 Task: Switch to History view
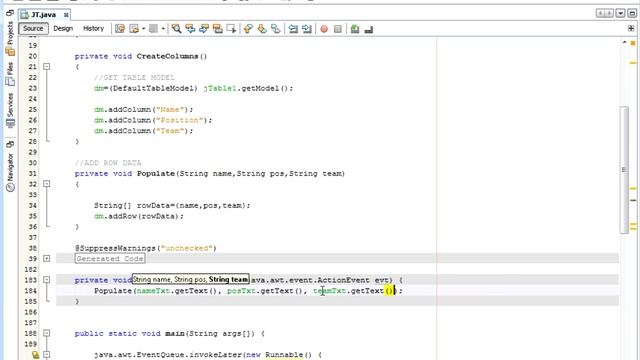(x=93, y=29)
